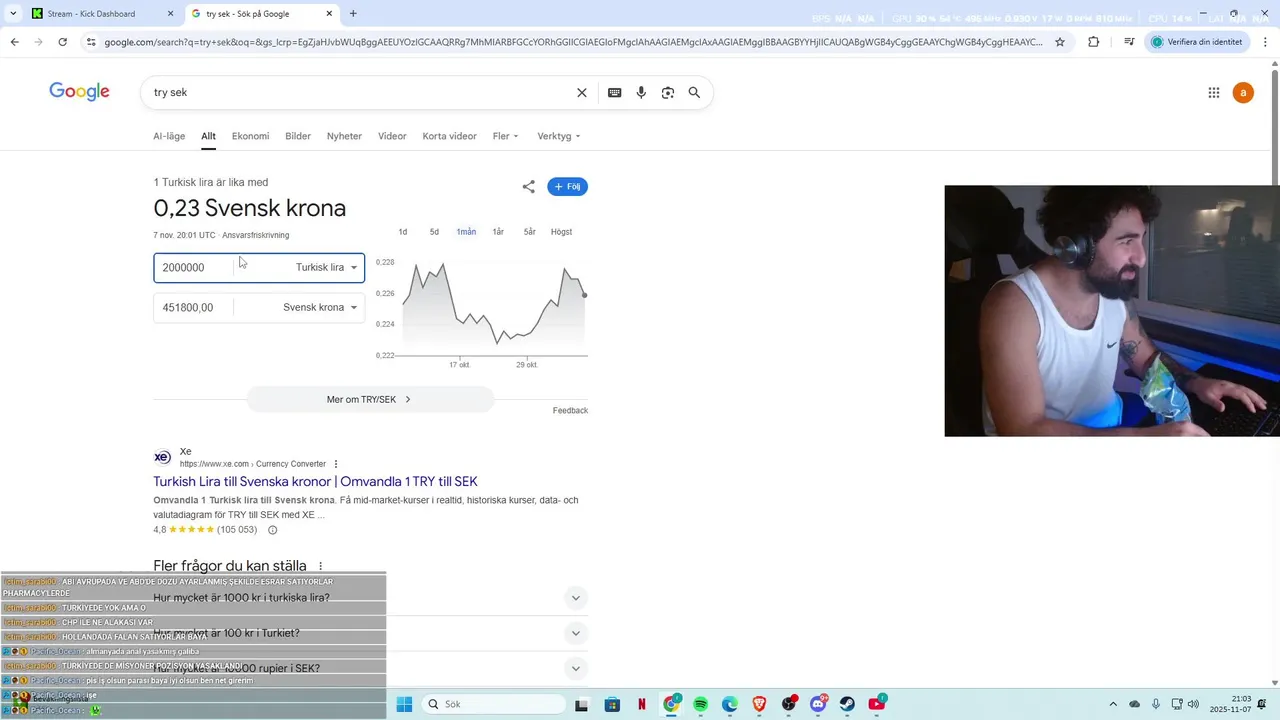The height and width of the screenshot is (720, 1280).
Task: Open Microsoft Edge from the taskbar
Action: [x=730, y=704]
